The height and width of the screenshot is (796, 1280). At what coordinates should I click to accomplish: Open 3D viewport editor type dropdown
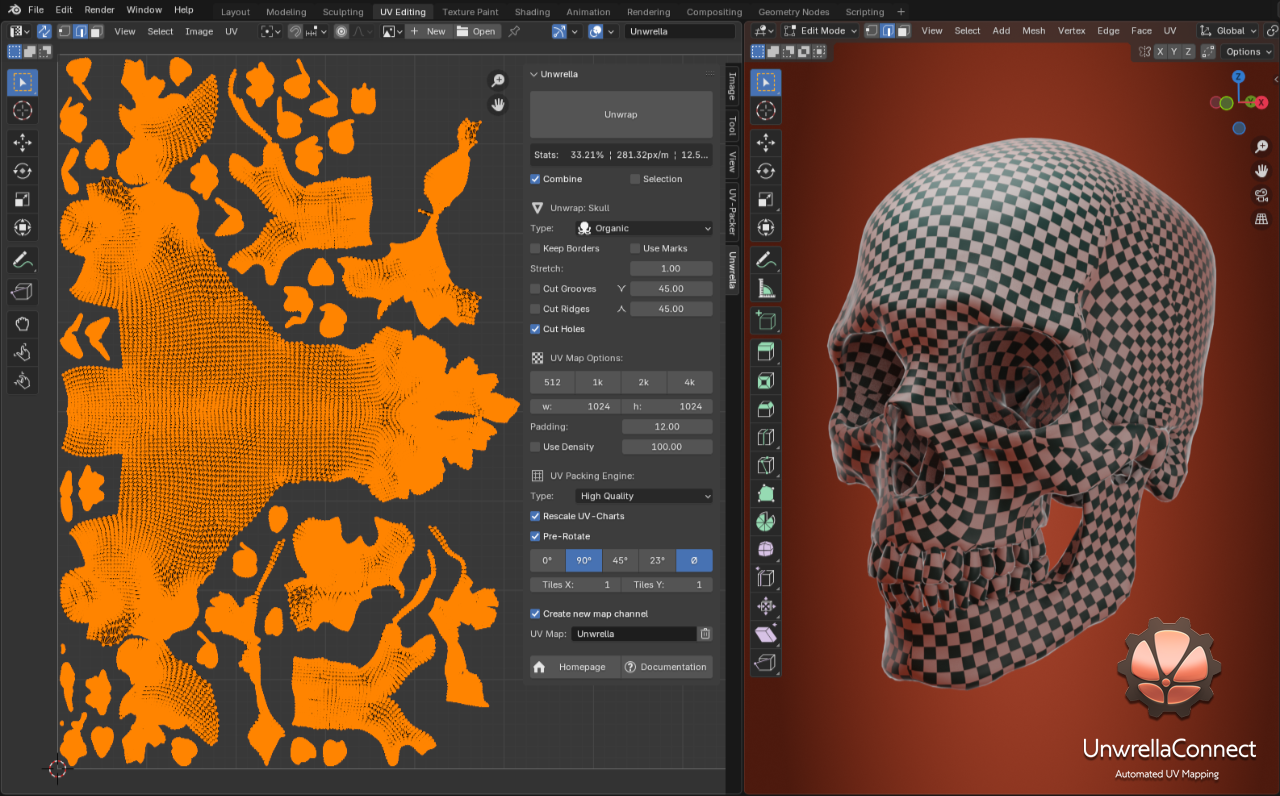coord(765,31)
